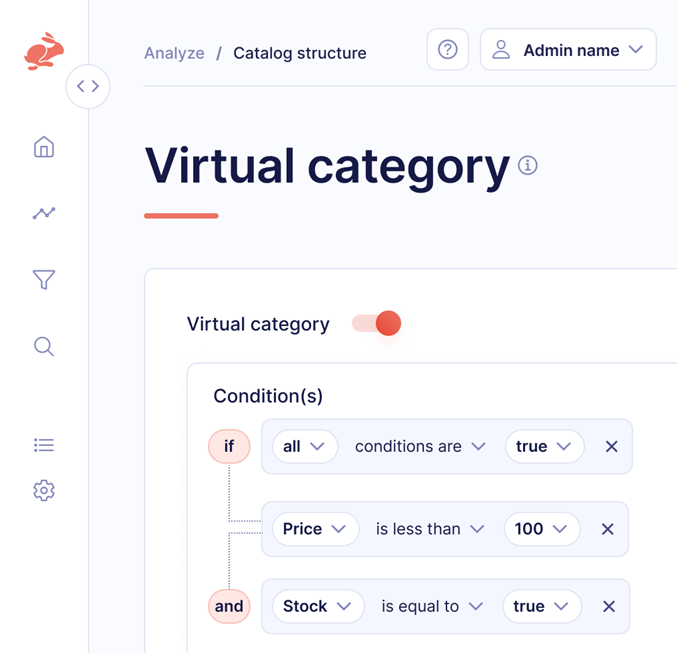Open the search magnifier sidebar icon
The height and width of the screenshot is (657, 677).
[44, 347]
